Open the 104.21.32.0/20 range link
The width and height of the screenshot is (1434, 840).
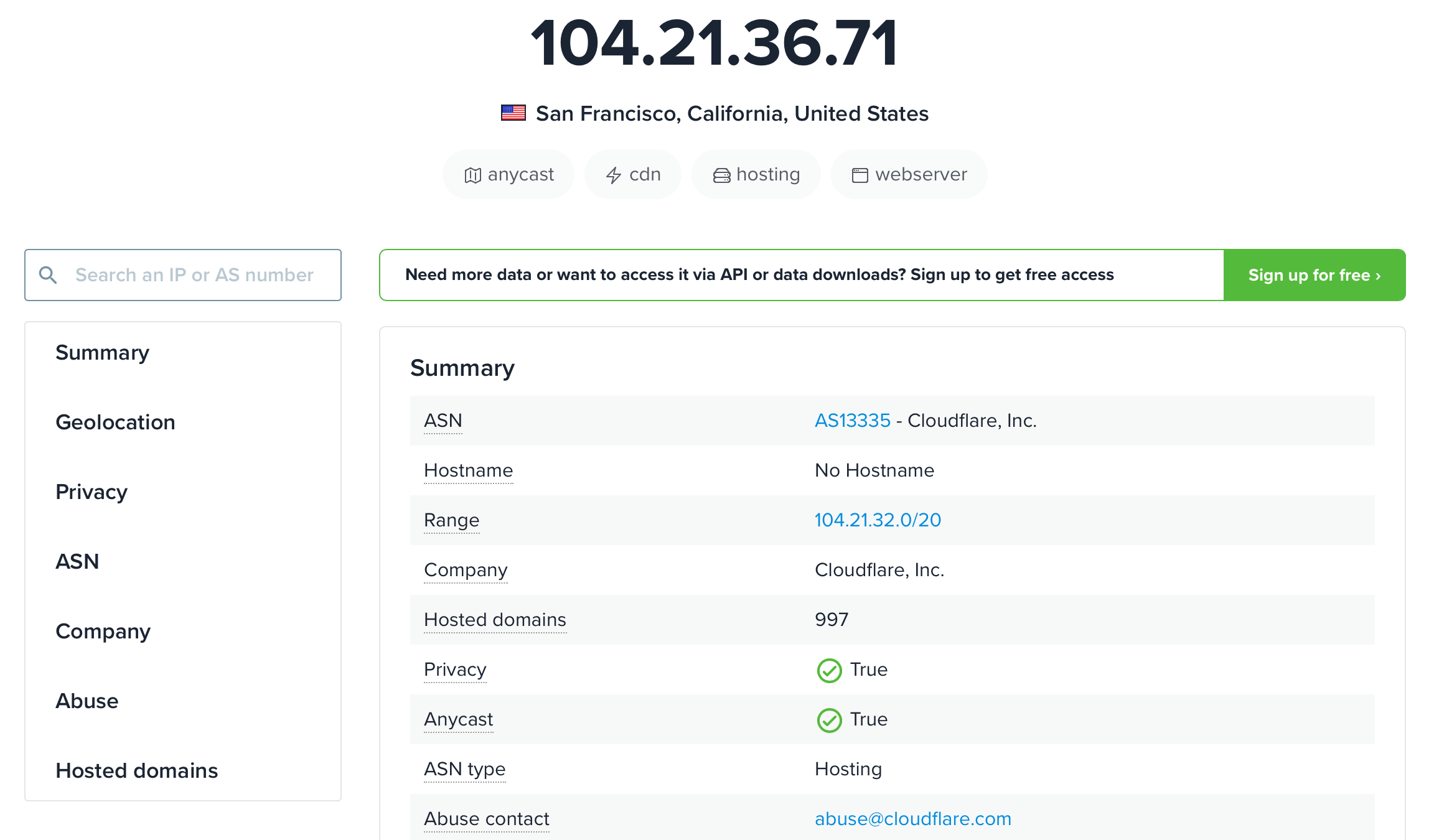[878, 520]
